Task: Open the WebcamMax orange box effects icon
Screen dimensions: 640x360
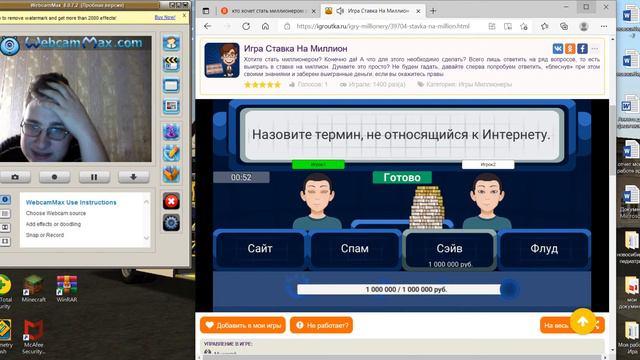Action: tap(171, 174)
